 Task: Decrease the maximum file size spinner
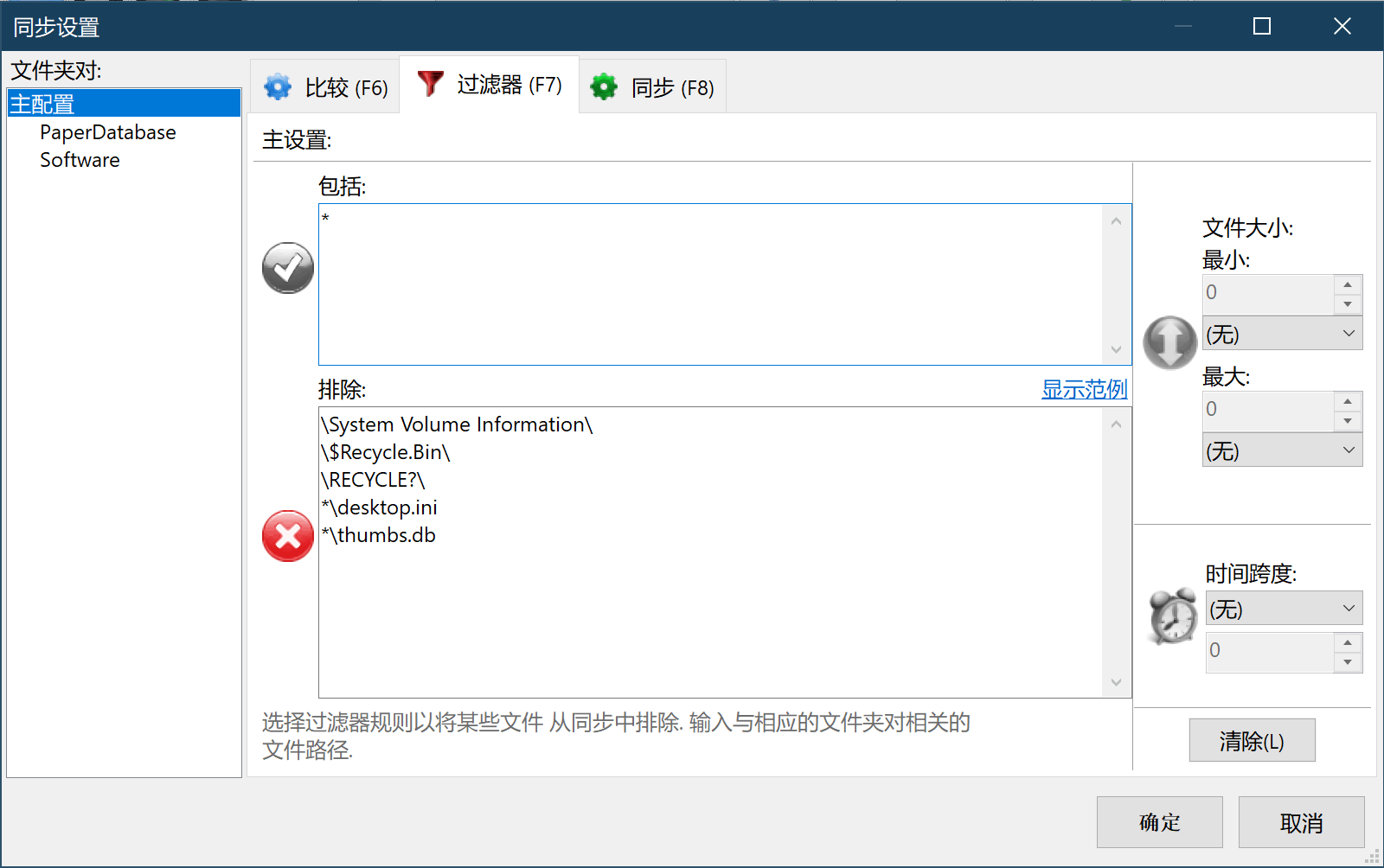(1348, 421)
